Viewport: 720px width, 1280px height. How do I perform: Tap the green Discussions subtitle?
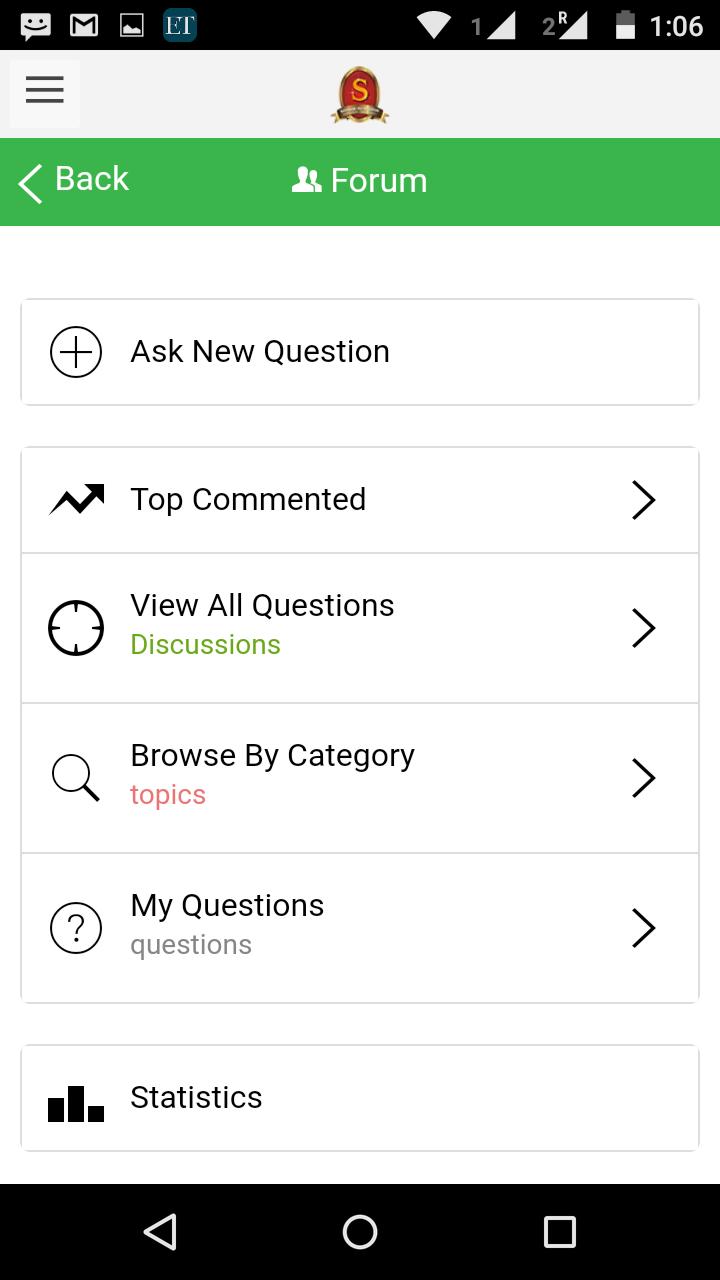[x=205, y=645]
